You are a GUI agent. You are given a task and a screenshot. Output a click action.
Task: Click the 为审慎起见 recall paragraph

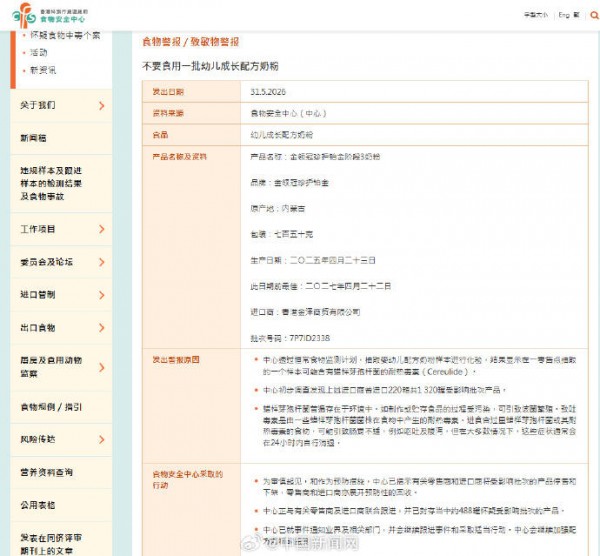(x=419, y=487)
